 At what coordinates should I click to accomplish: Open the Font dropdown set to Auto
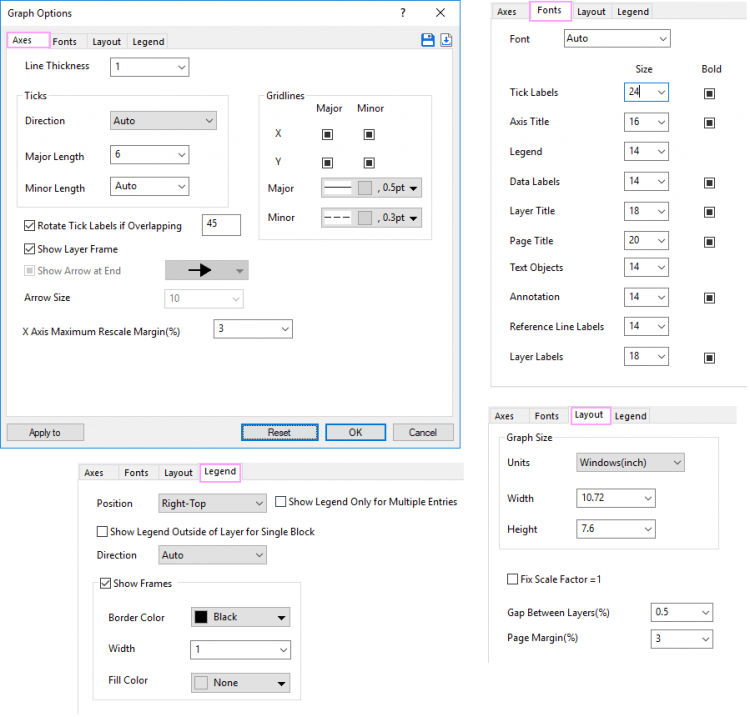point(617,38)
